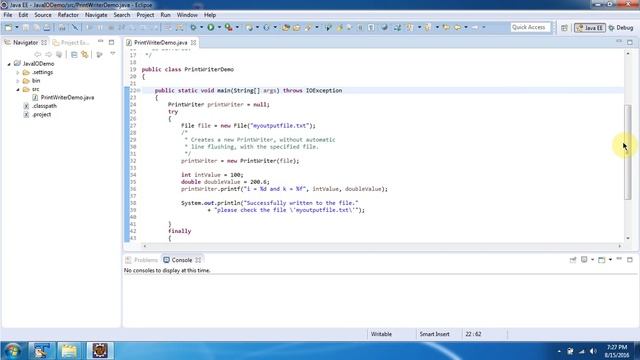
Task: Expand the .settings folder
Action: (x=18, y=72)
